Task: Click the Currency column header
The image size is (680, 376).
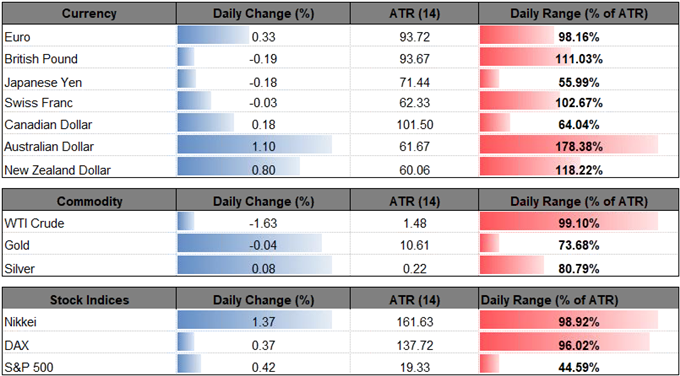Action: tap(89, 13)
